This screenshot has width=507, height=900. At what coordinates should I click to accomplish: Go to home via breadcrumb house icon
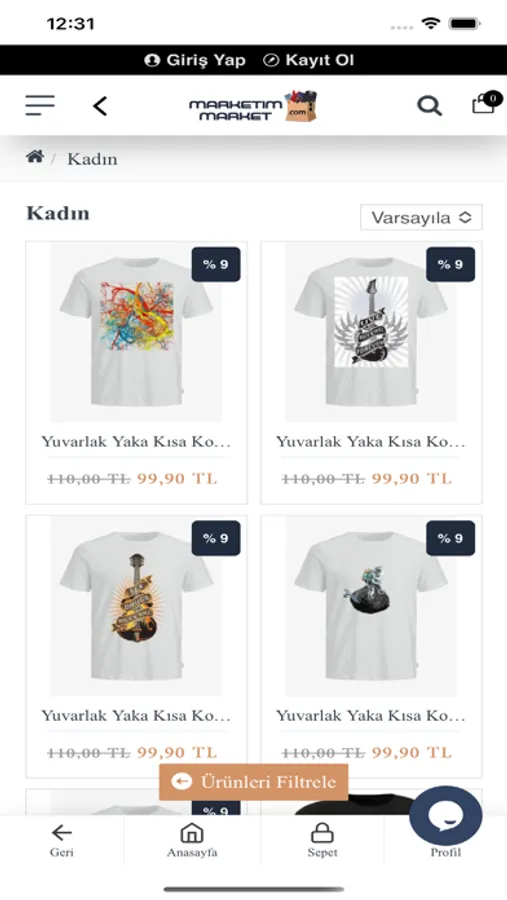(x=35, y=157)
